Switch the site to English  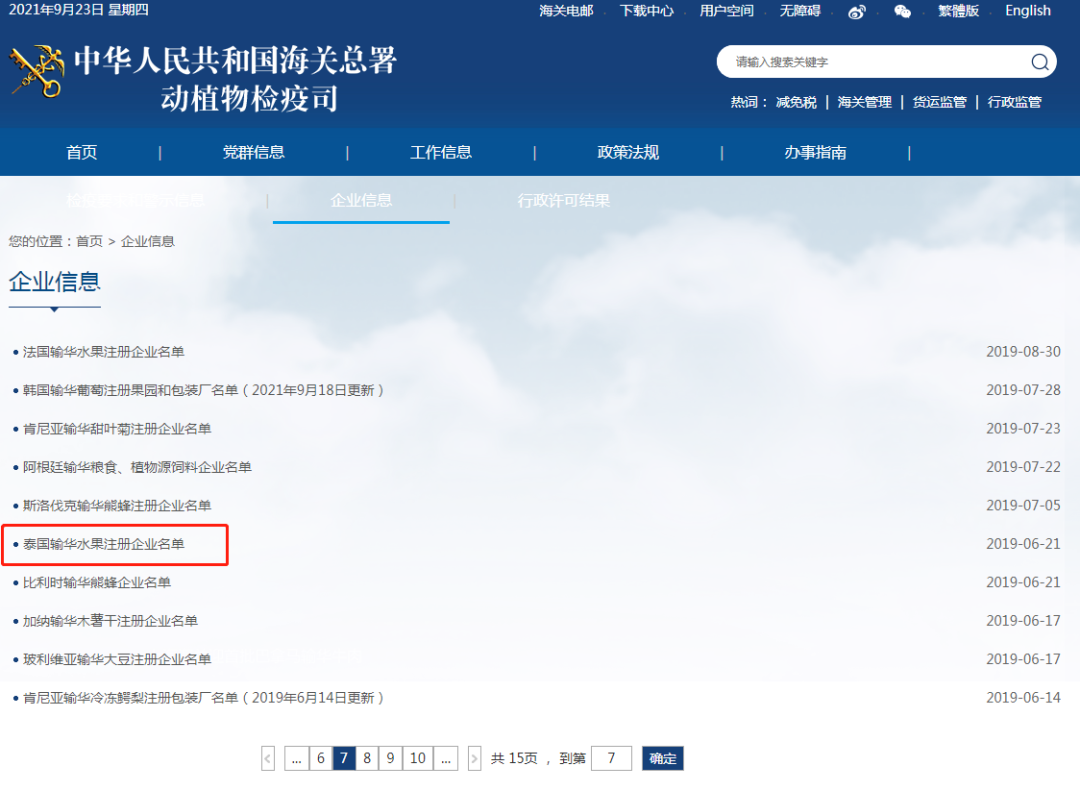[1027, 11]
